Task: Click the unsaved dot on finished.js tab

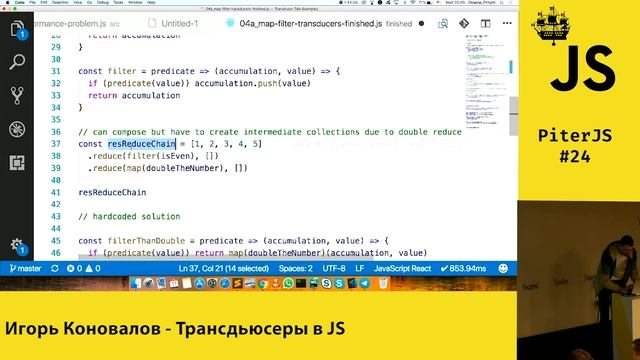Action: pyautogui.click(x=421, y=24)
